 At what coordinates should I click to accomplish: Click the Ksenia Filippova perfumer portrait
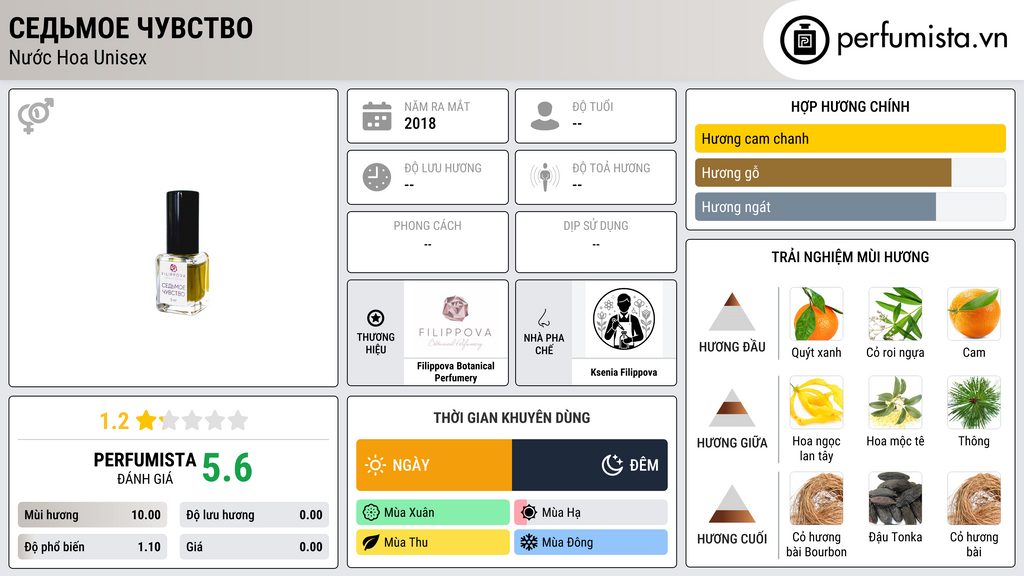click(624, 319)
